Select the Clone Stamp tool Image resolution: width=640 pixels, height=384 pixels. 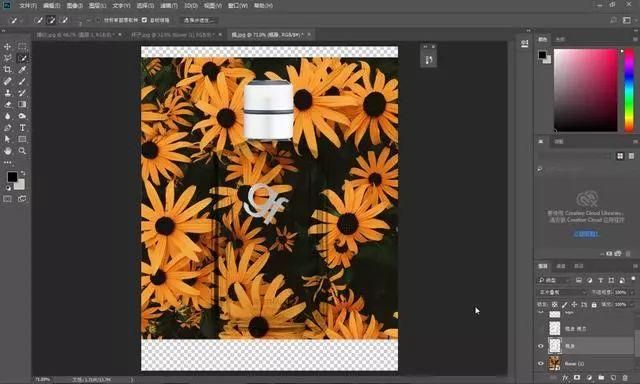(x=7, y=93)
